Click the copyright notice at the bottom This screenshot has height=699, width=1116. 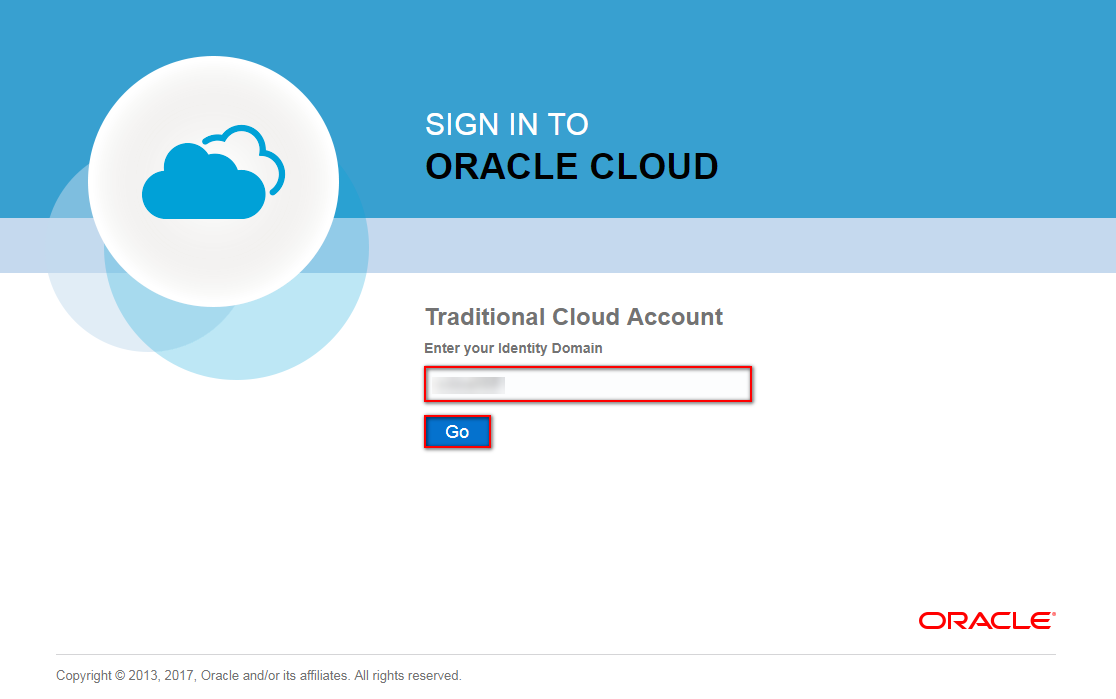point(258,676)
